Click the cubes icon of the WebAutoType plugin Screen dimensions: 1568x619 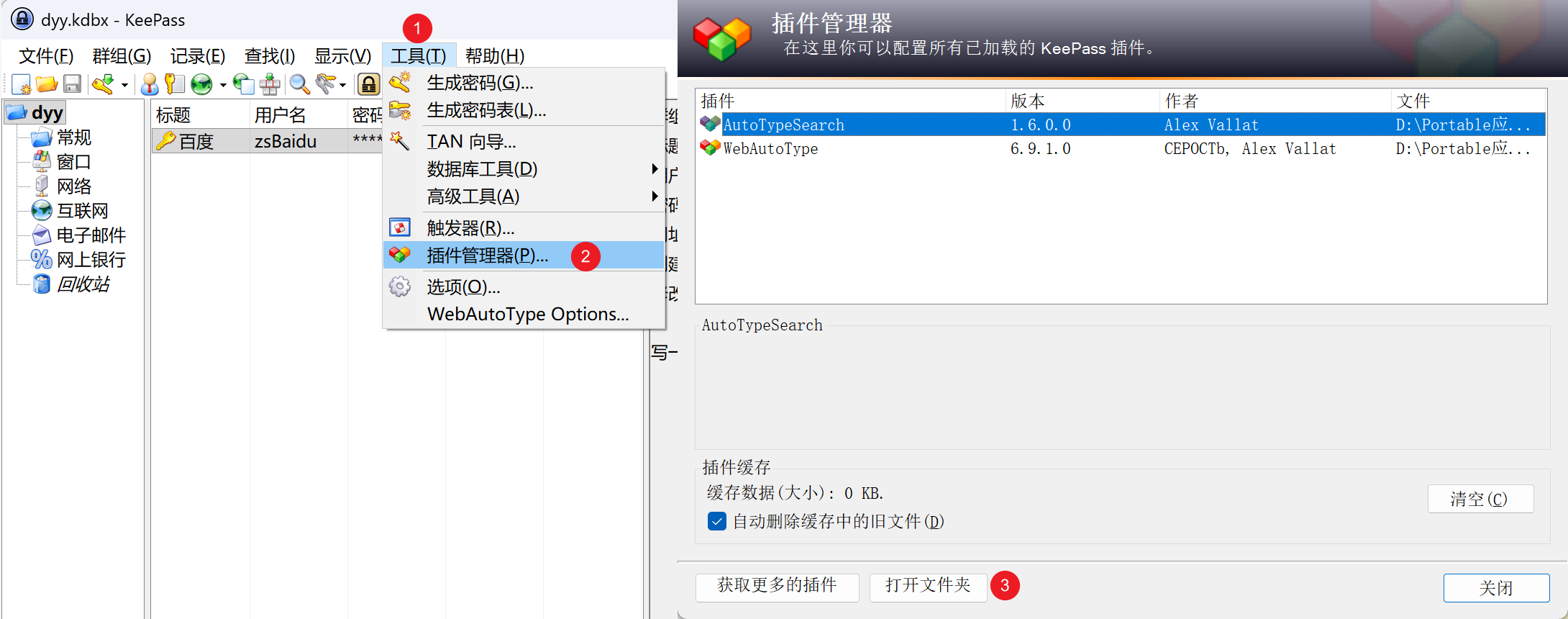[x=711, y=148]
